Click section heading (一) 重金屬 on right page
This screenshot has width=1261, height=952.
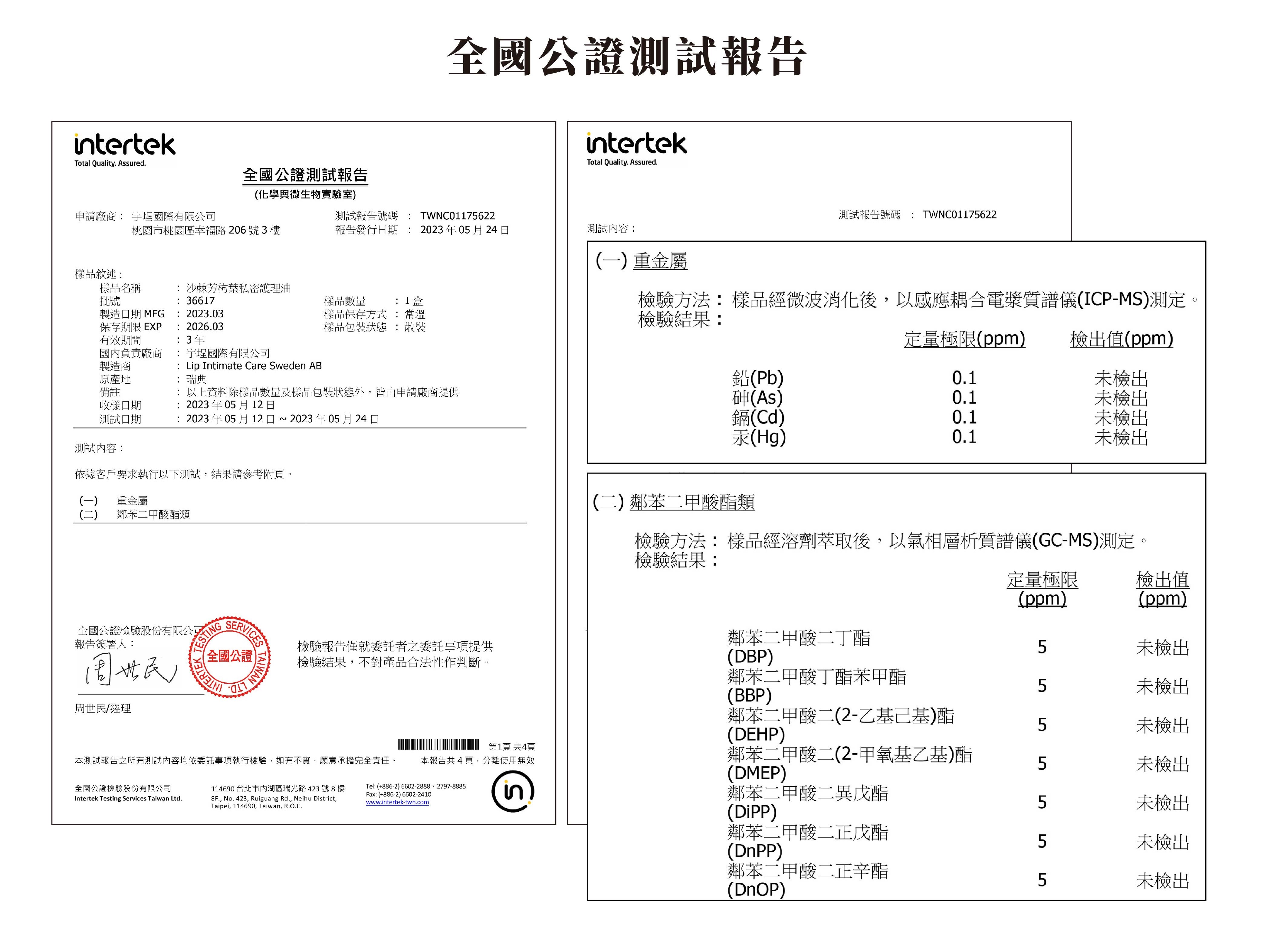641,261
